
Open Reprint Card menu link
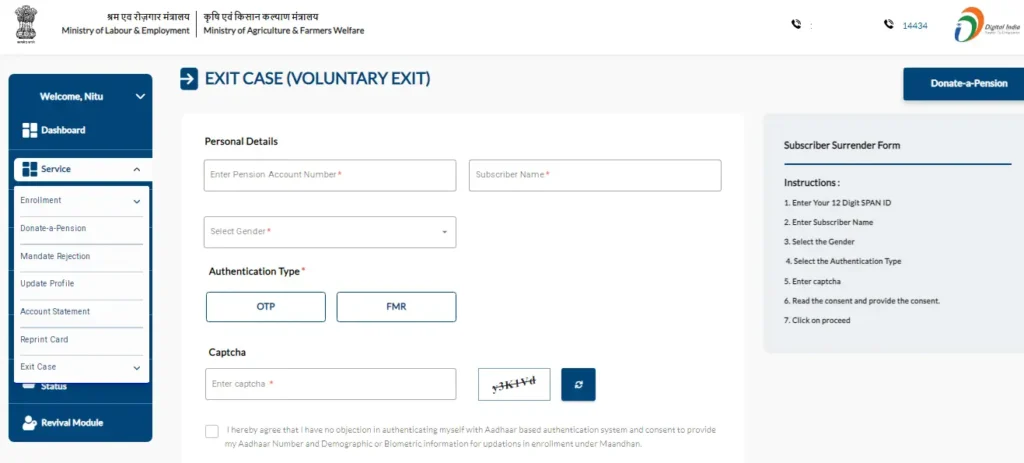click(x=44, y=340)
